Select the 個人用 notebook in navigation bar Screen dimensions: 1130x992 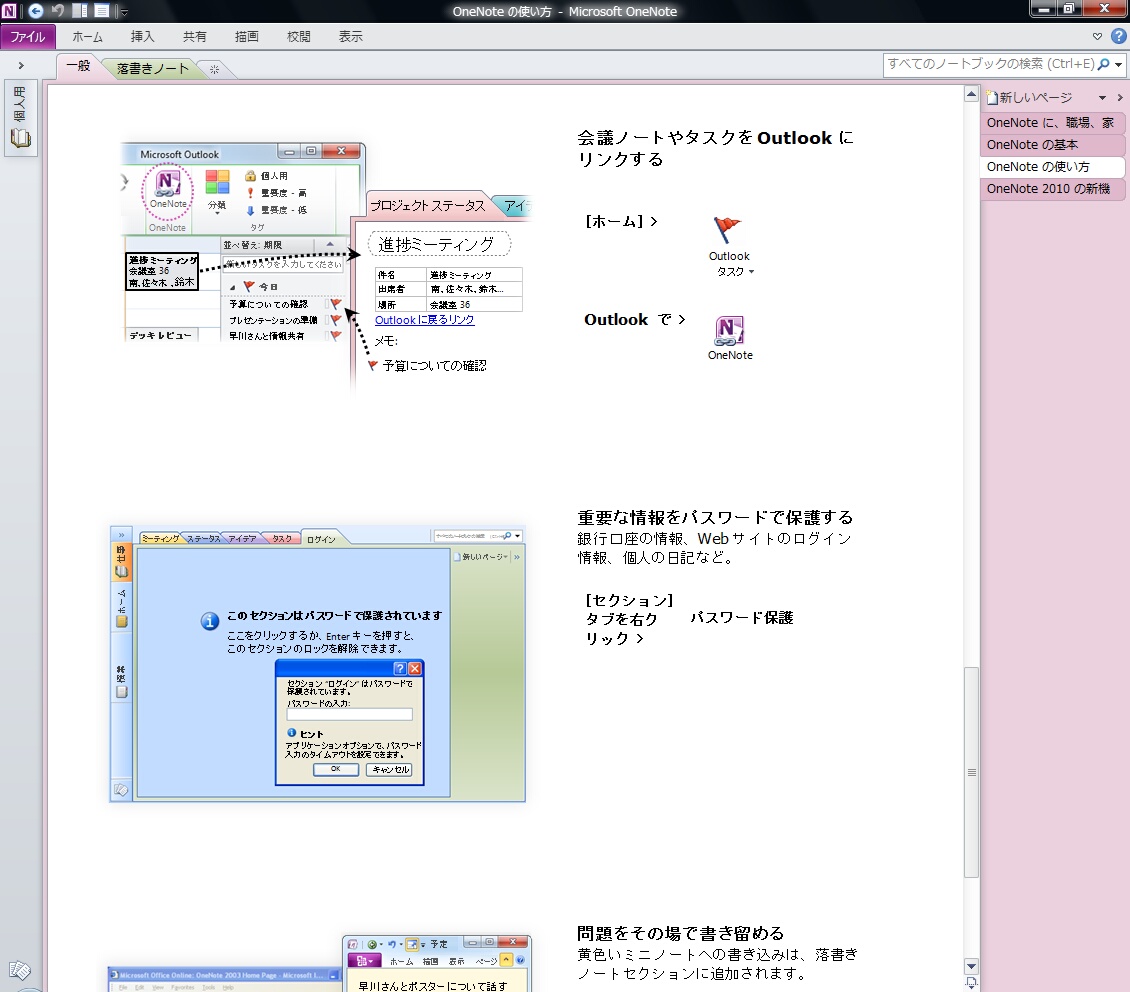pyautogui.click(x=20, y=117)
